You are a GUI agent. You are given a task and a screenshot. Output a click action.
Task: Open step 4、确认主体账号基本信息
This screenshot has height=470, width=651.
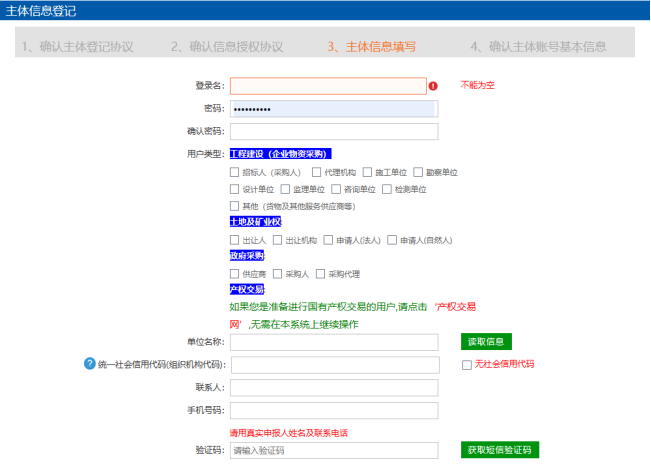[538, 46]
